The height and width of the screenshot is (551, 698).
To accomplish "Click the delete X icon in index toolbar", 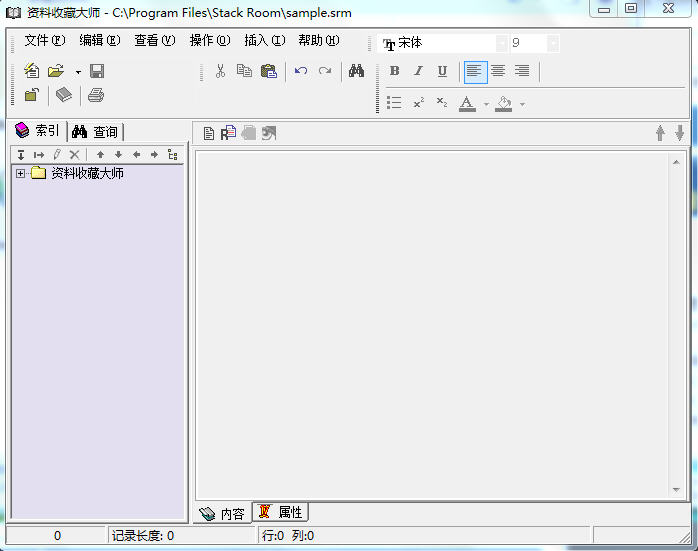I will point(74,154).
